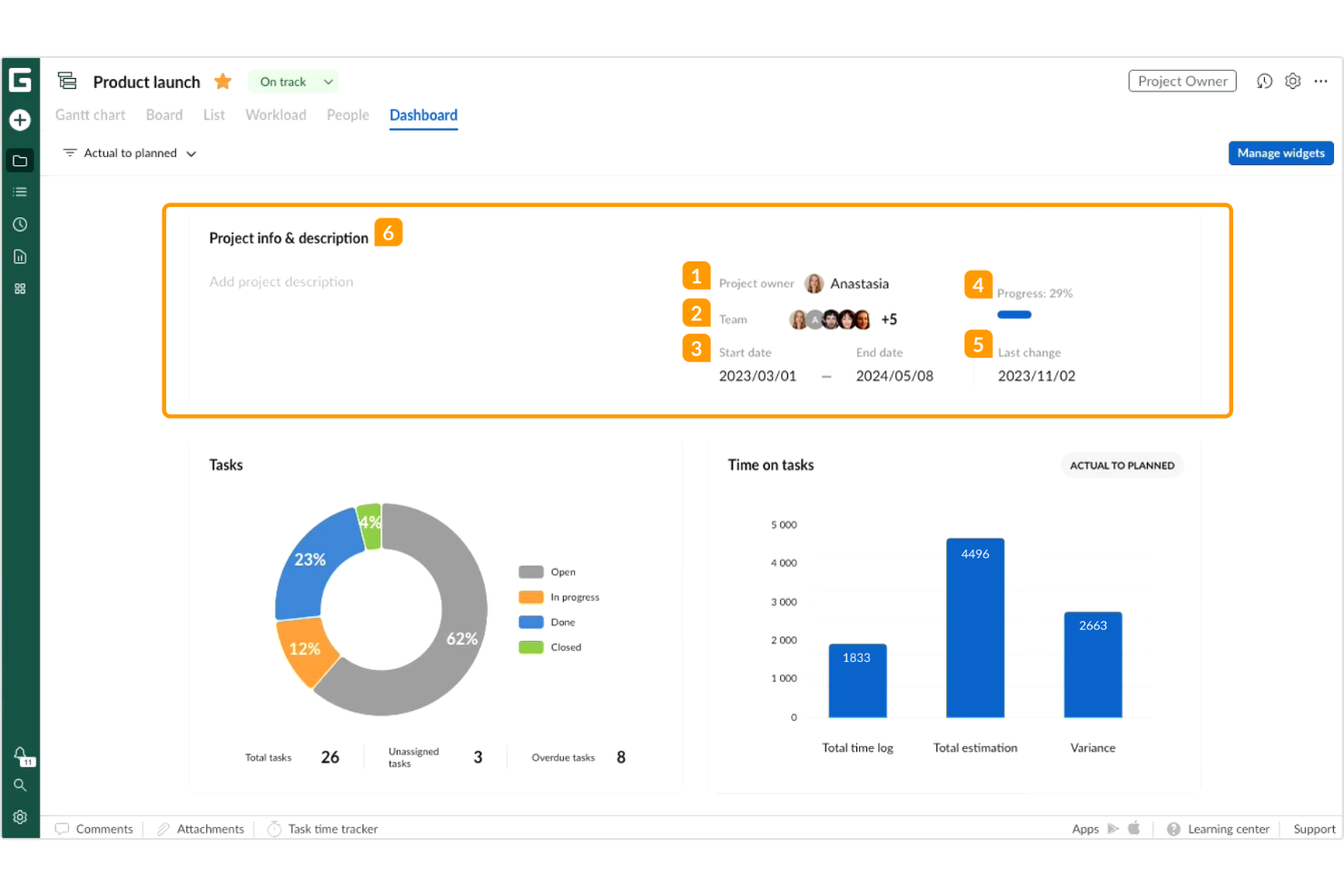Open the history clock icon near Project Owner
This screenshot has width=1344, height=896.
point(1264,81)
